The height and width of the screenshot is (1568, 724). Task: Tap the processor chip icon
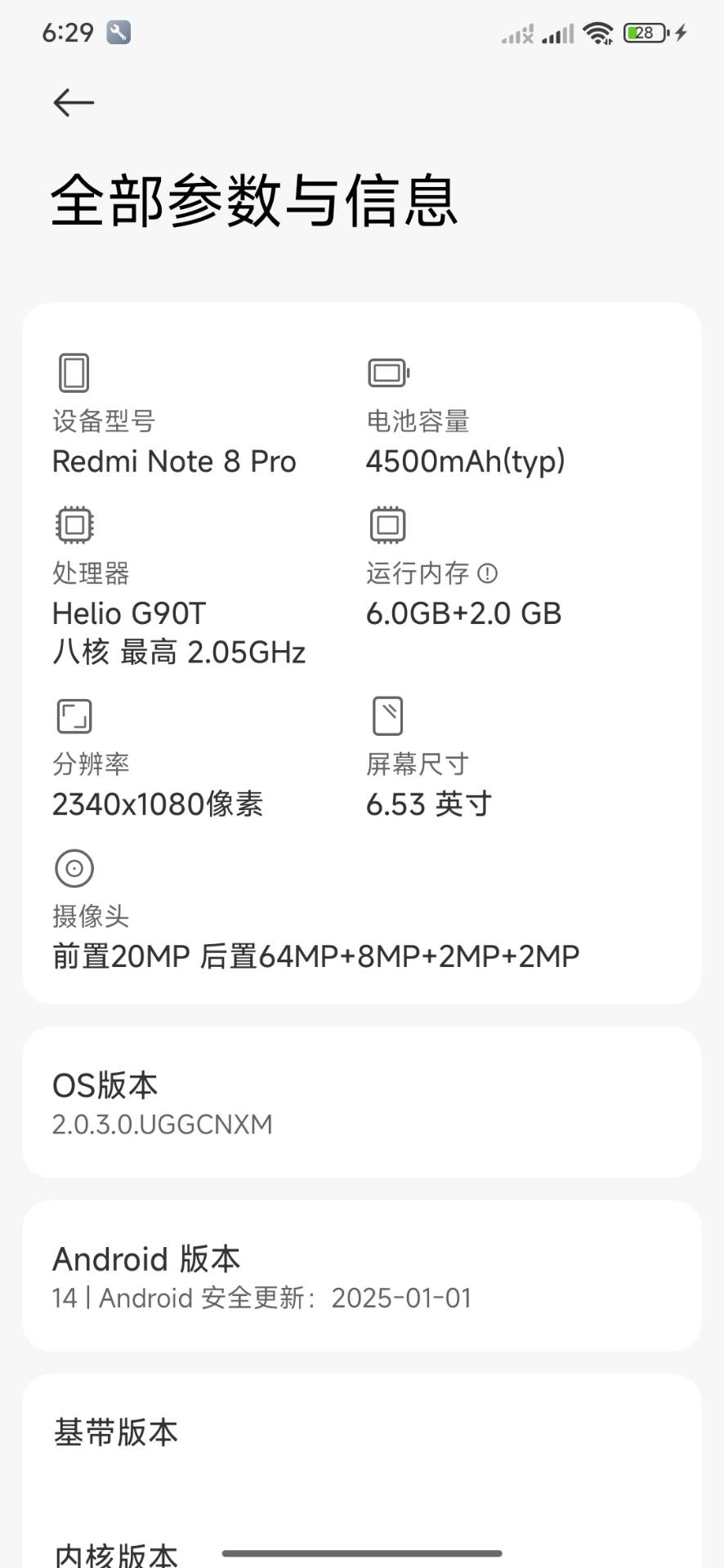pos(74,525)
